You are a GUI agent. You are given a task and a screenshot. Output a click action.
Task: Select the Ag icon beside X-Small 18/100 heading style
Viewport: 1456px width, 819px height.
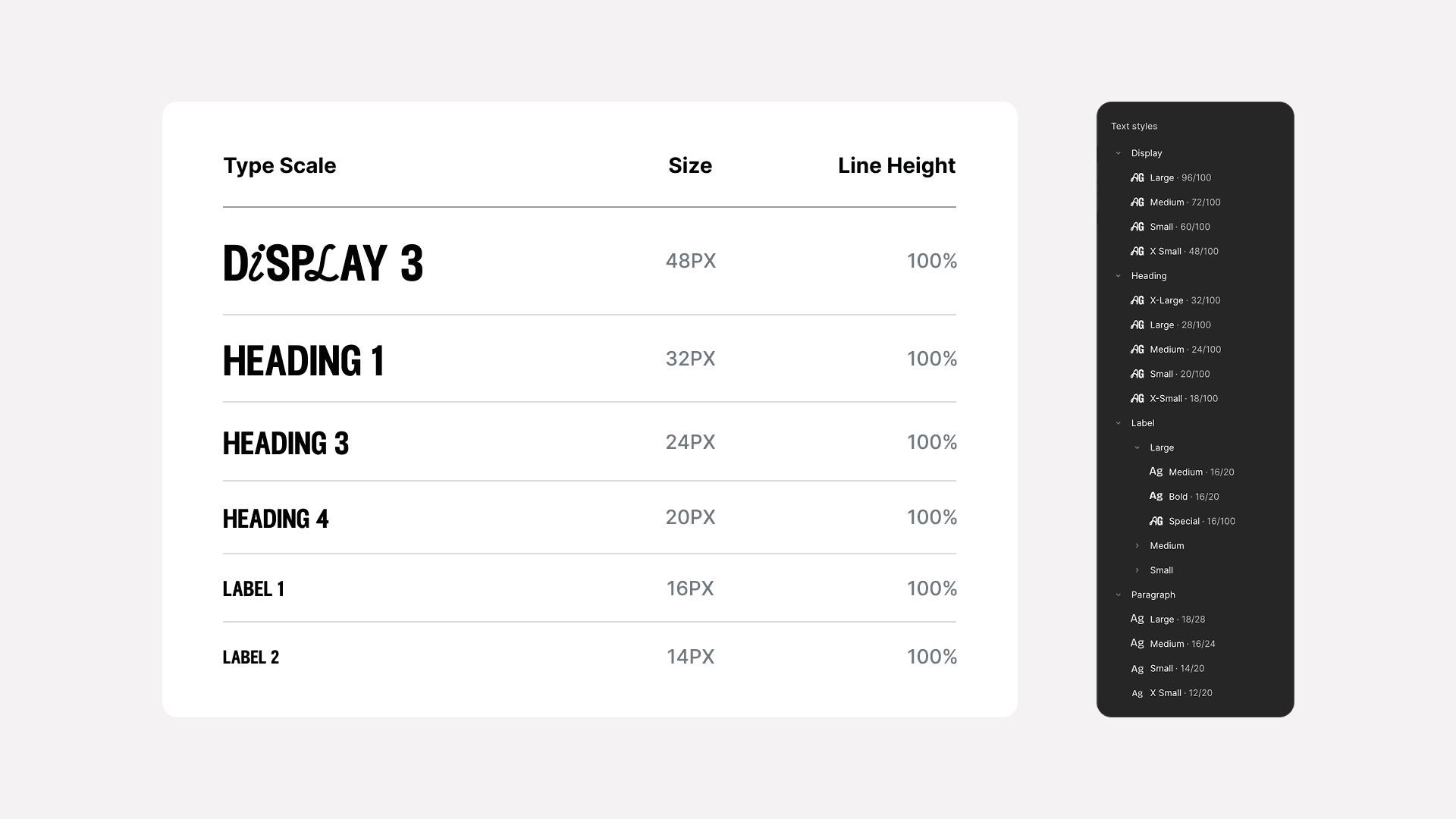tap(1137, 398)
